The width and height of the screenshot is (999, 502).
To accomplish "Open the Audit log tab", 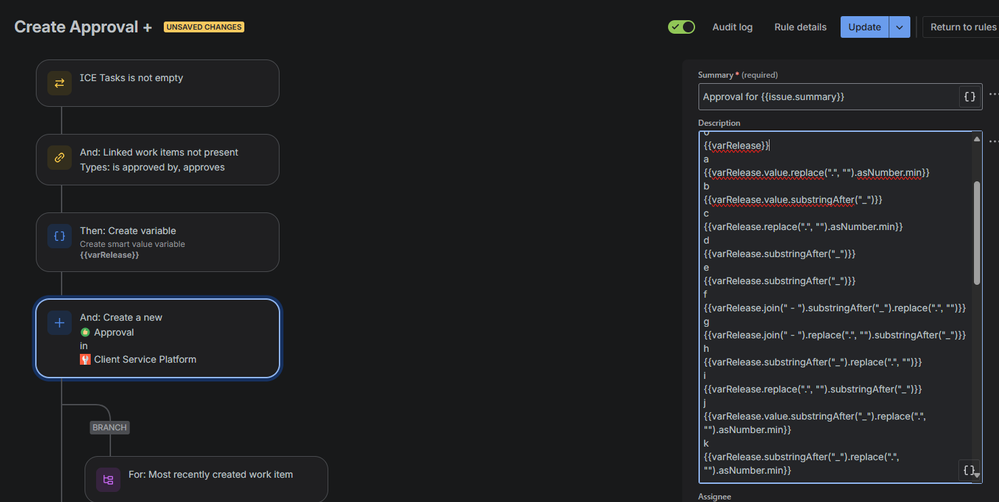I will 732,27.
